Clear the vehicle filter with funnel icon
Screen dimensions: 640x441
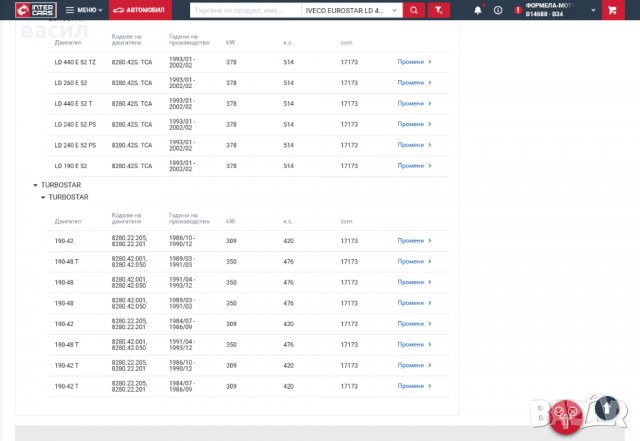click(437, 10)
